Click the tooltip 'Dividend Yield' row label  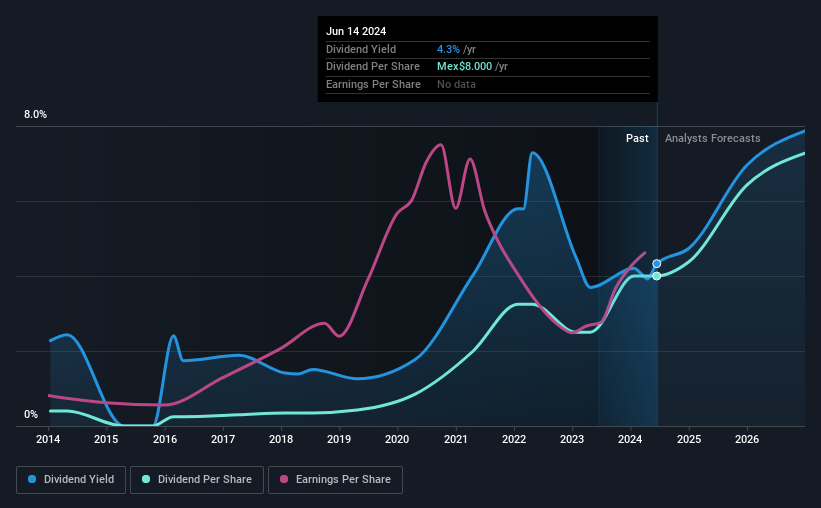361,49
